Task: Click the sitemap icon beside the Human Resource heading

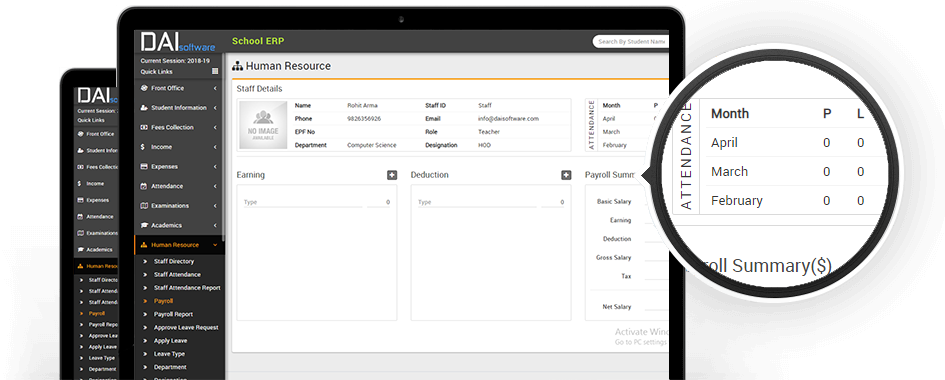Action: pos(238,66)
